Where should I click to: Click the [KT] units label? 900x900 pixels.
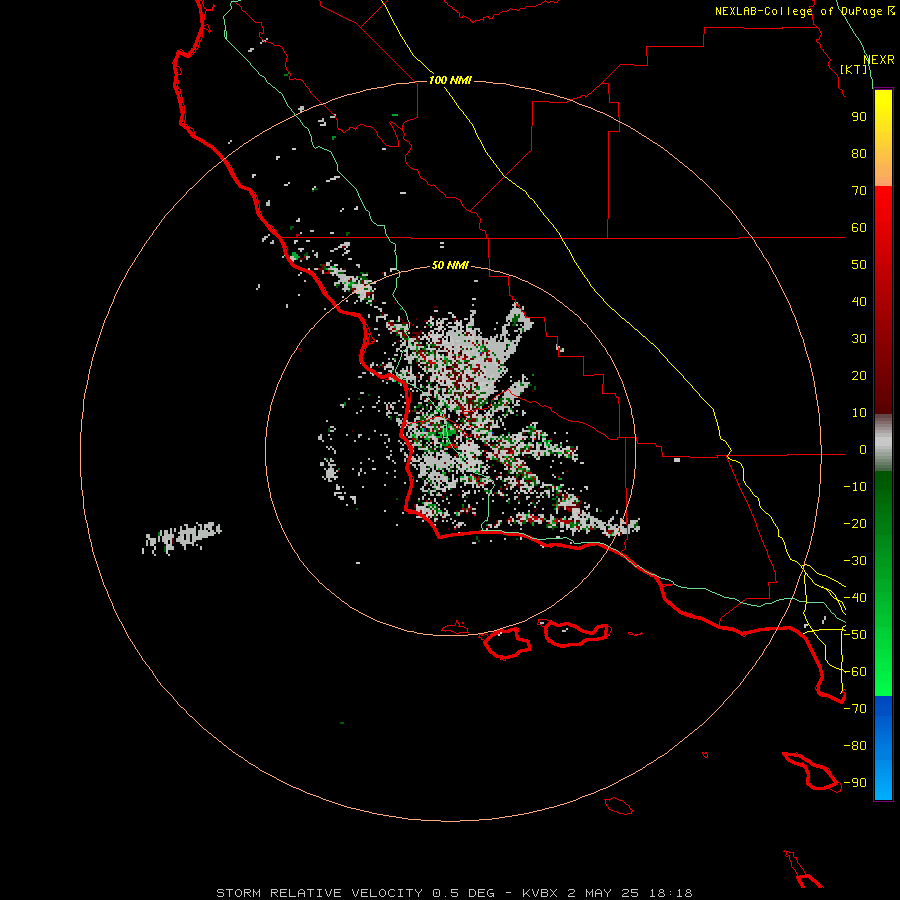tap(854, 69)
